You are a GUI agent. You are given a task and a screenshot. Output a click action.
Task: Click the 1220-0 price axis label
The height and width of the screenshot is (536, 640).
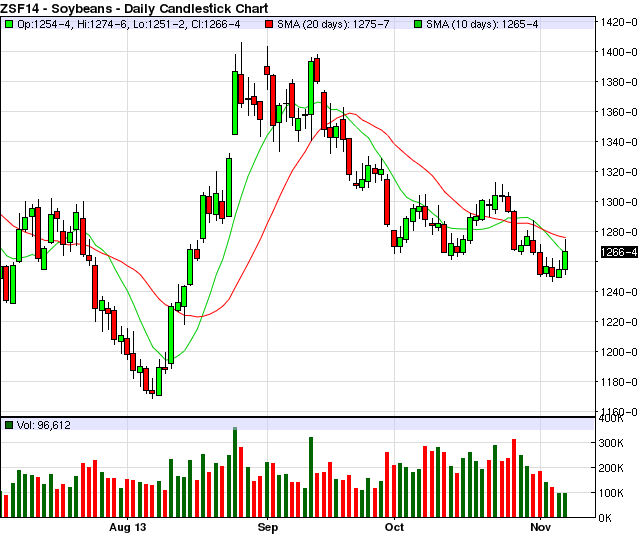618,322
